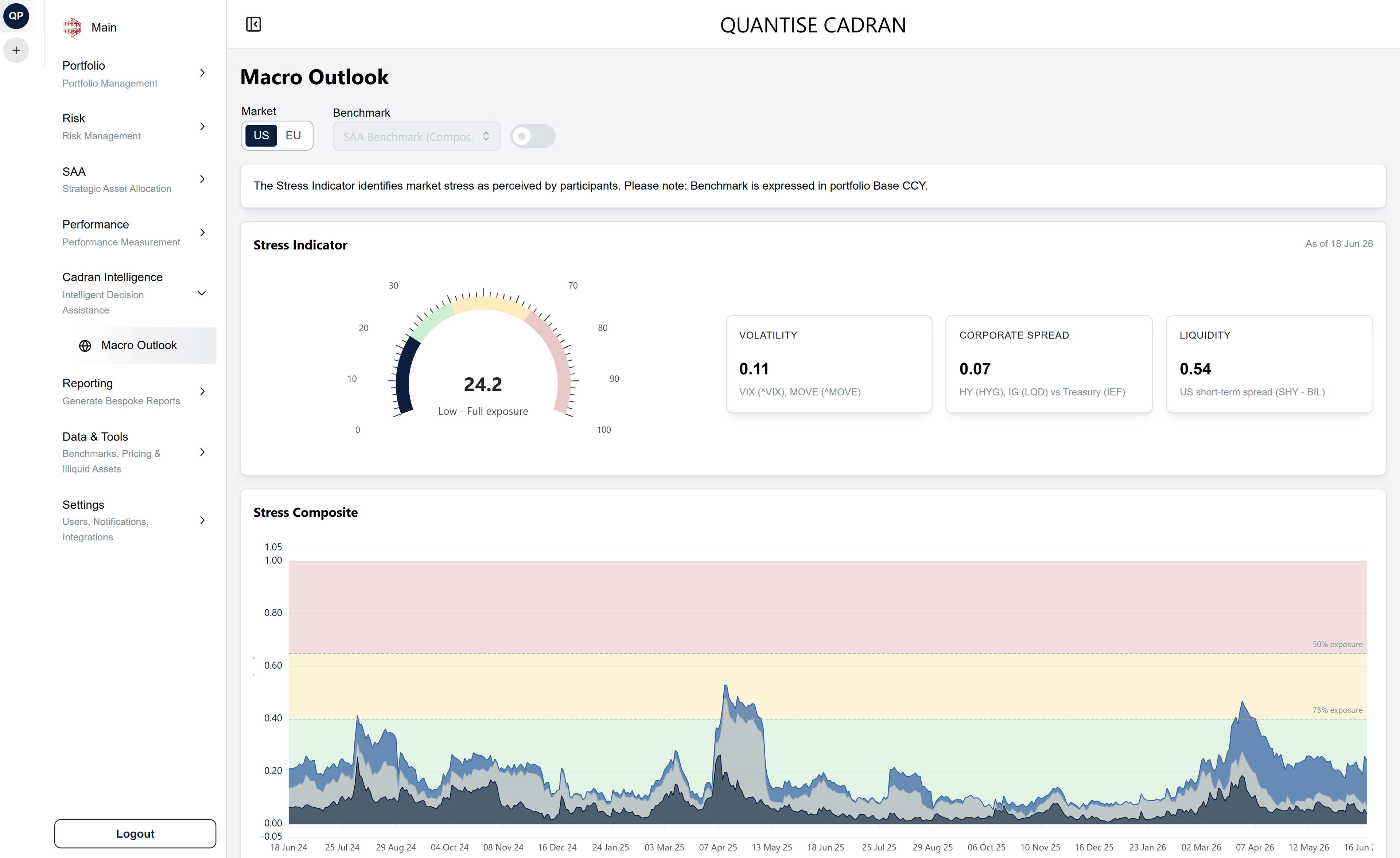Click the 24.2 gauge value
This screenshot has height=858, width=1400.
click(483, 385)
